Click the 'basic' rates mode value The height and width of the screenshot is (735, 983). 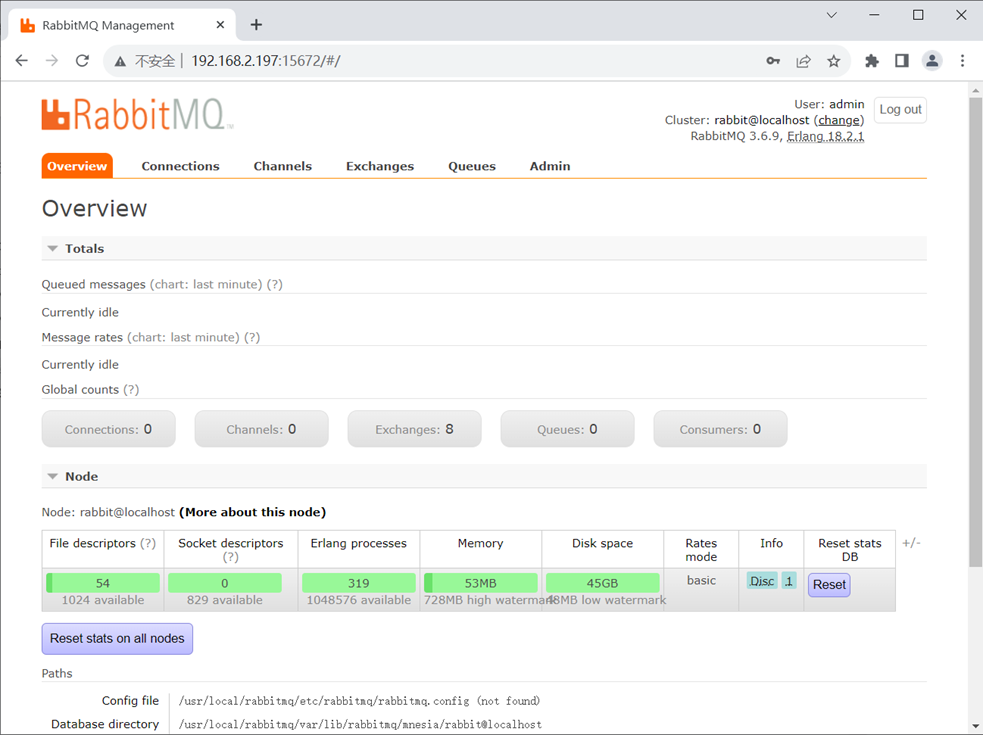[701, 581]
